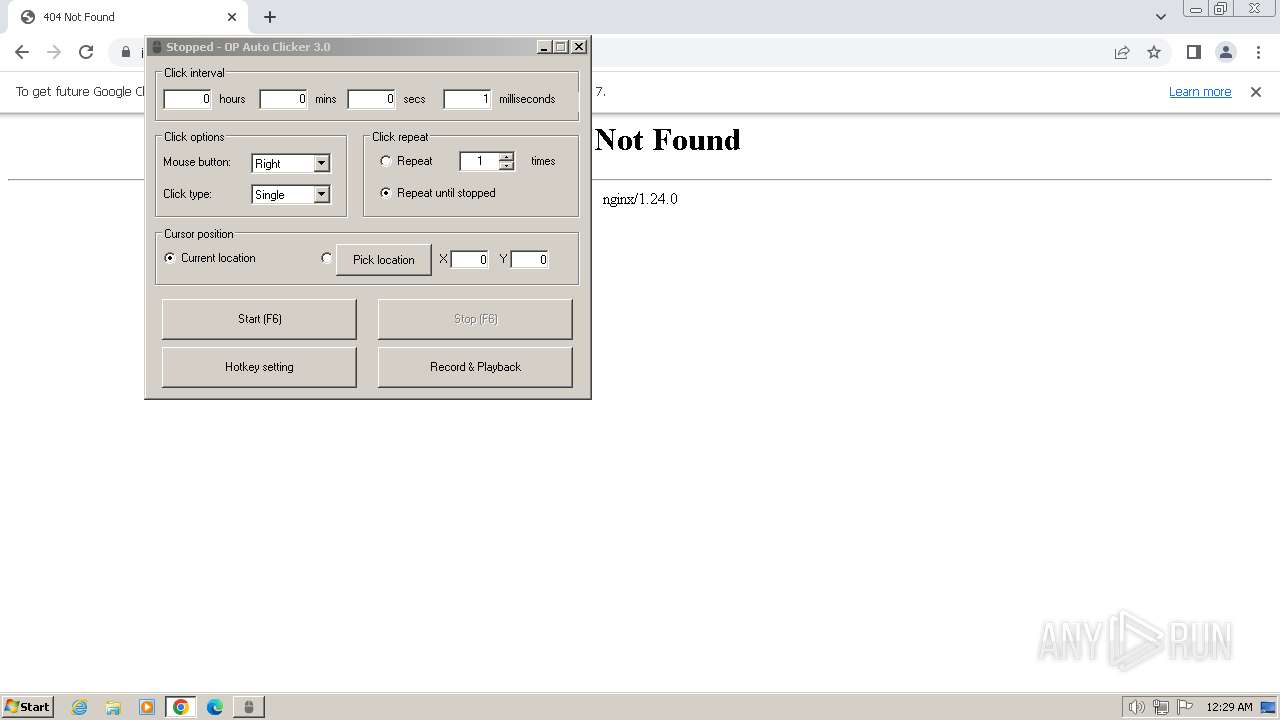Image resolution: width=1280 pixels, height=720 pixels.
Task: Click the Chrome back arrow
Action: coord(22,52)
